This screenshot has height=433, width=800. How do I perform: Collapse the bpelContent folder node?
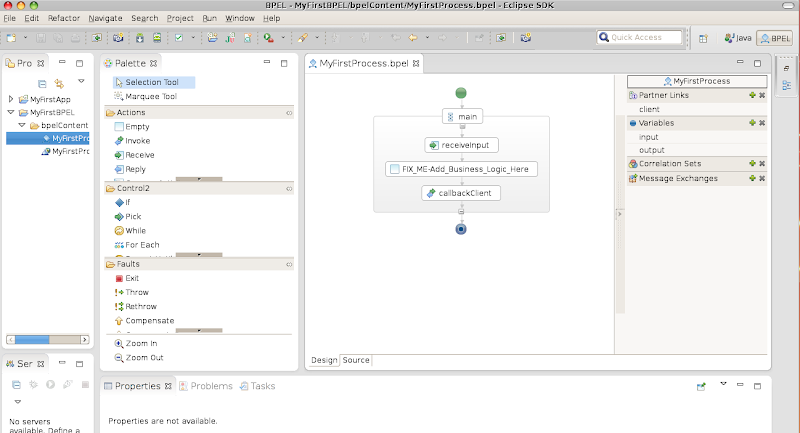coord(22,125)
